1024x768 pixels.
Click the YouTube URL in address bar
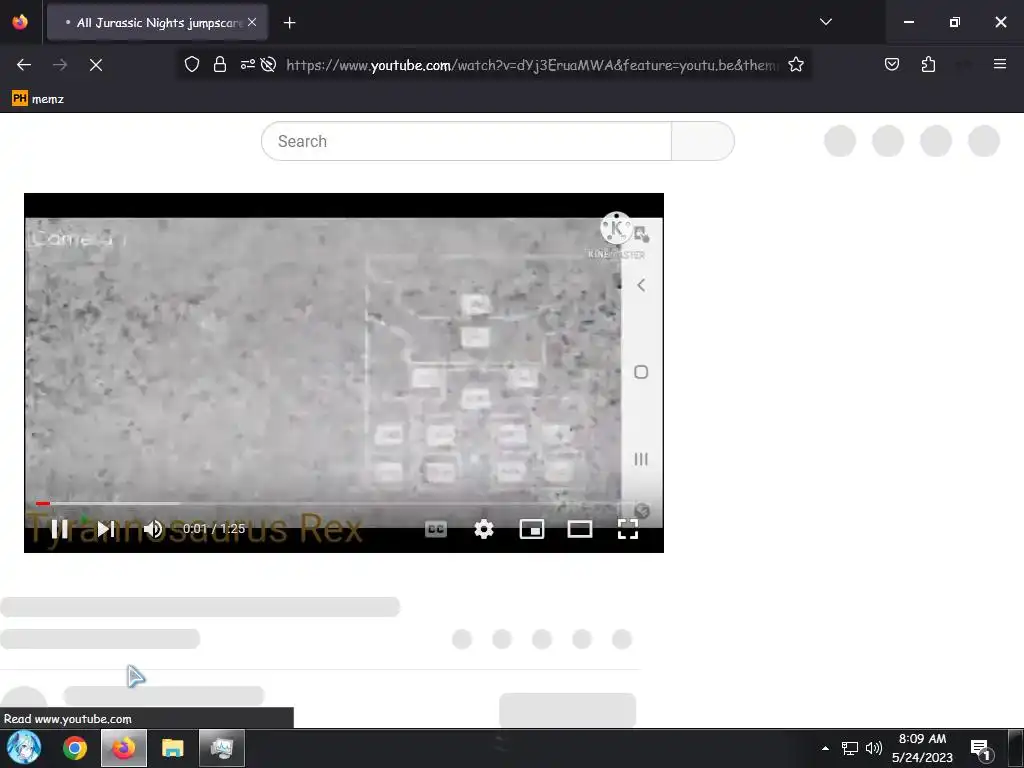[x=532, y=65]
